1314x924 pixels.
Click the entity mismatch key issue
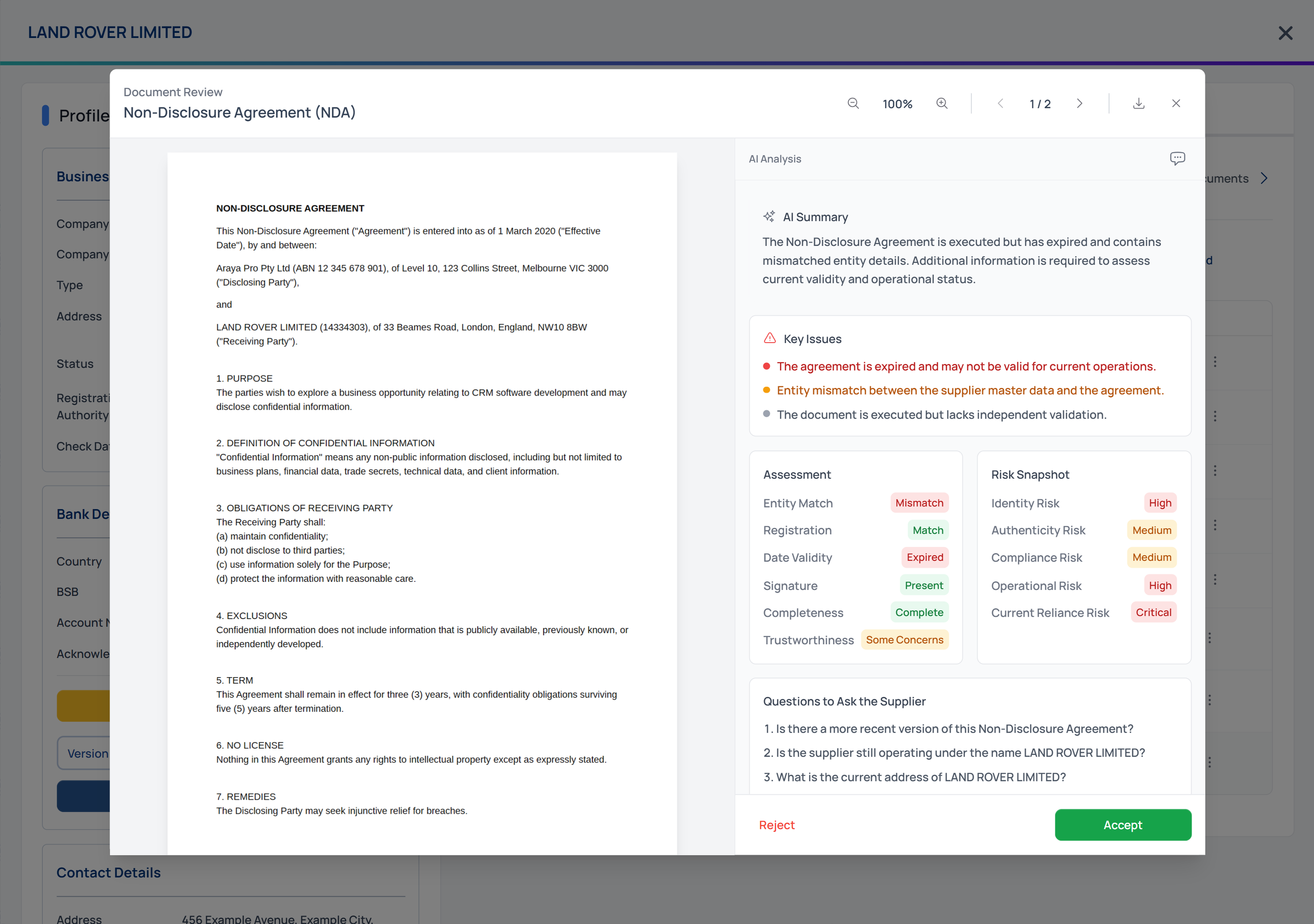click(x=970, y=390)
